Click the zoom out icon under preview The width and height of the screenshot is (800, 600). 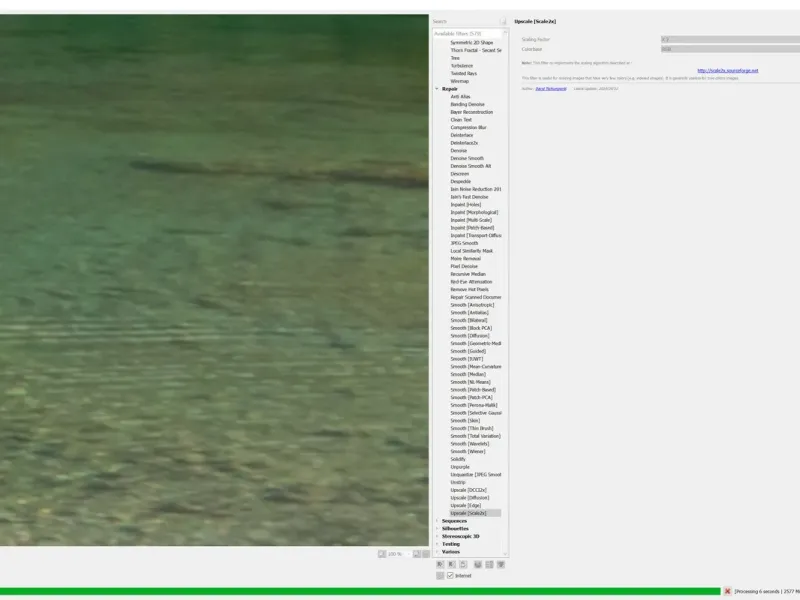point(382,554)
